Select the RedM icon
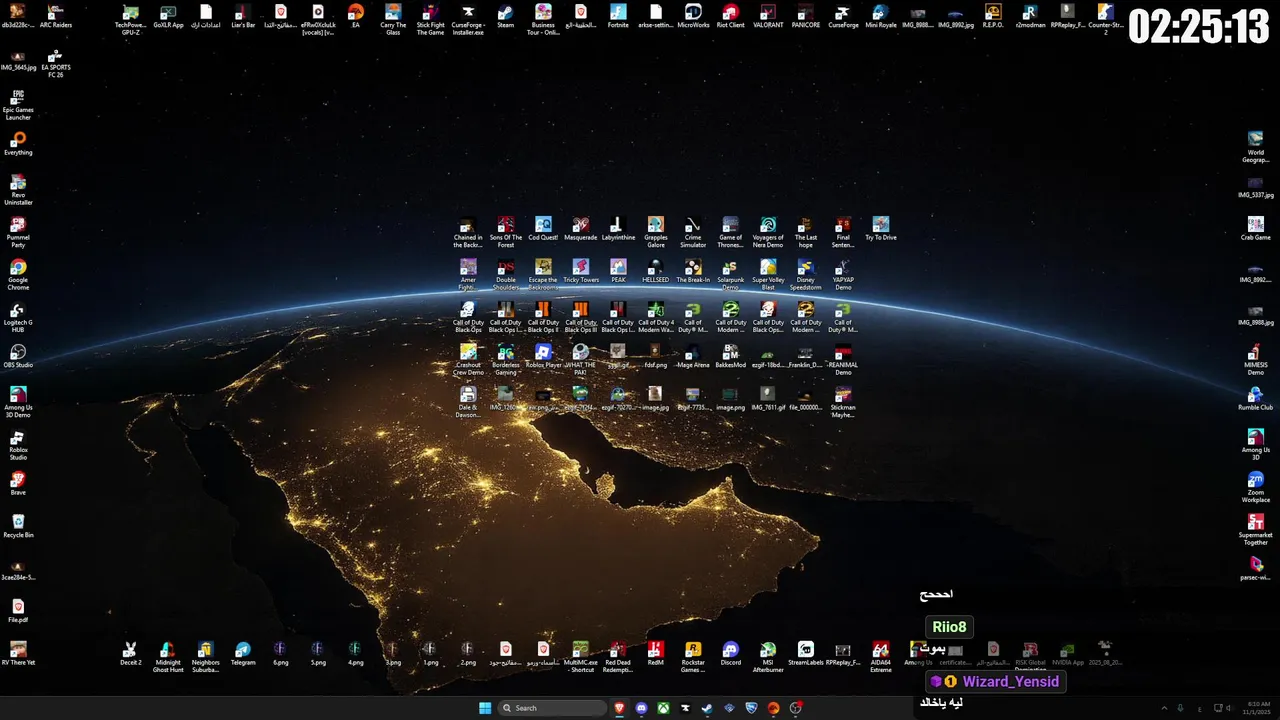 coord(656,653)
